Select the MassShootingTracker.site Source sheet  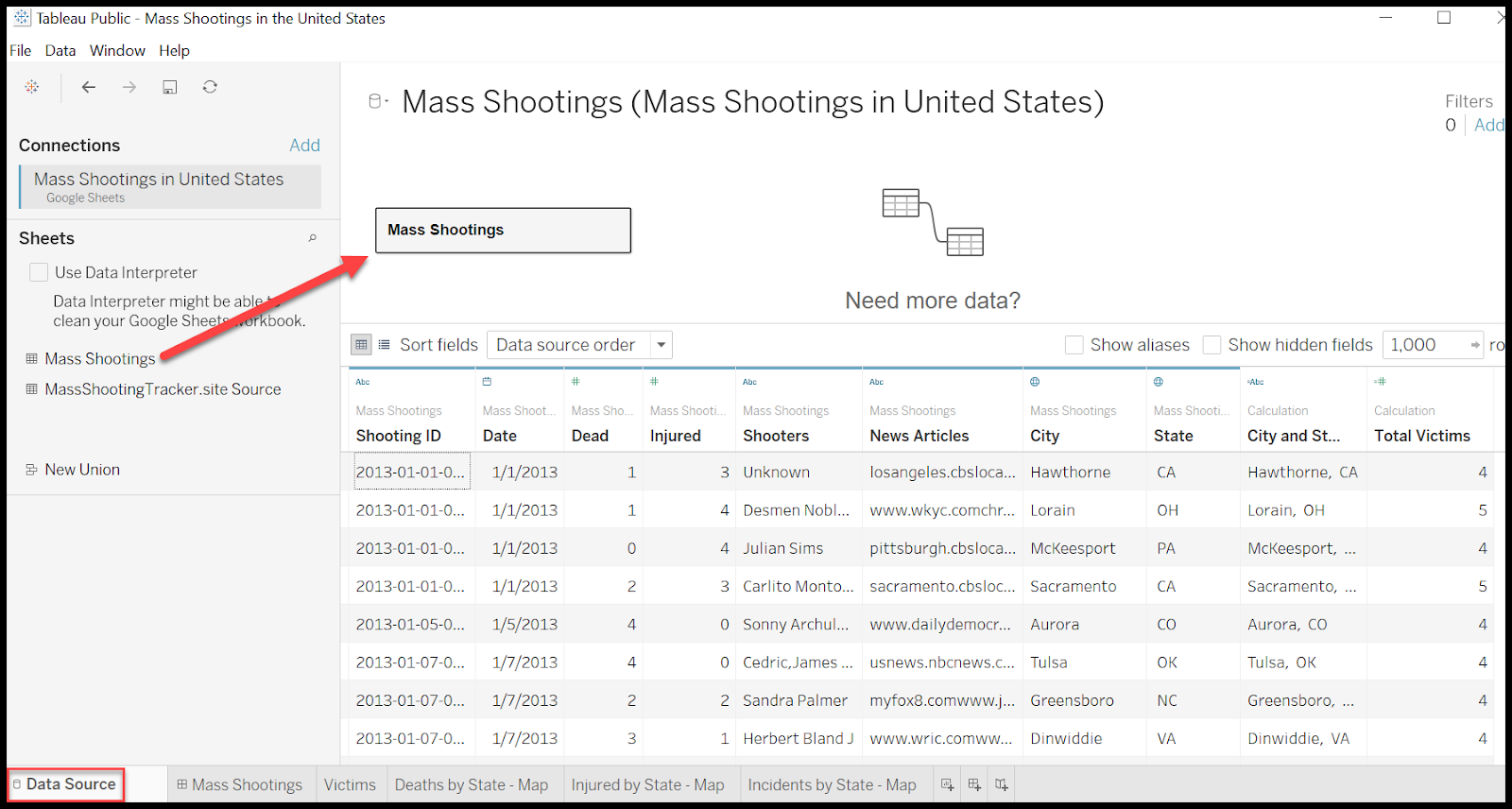pos(163,389)
